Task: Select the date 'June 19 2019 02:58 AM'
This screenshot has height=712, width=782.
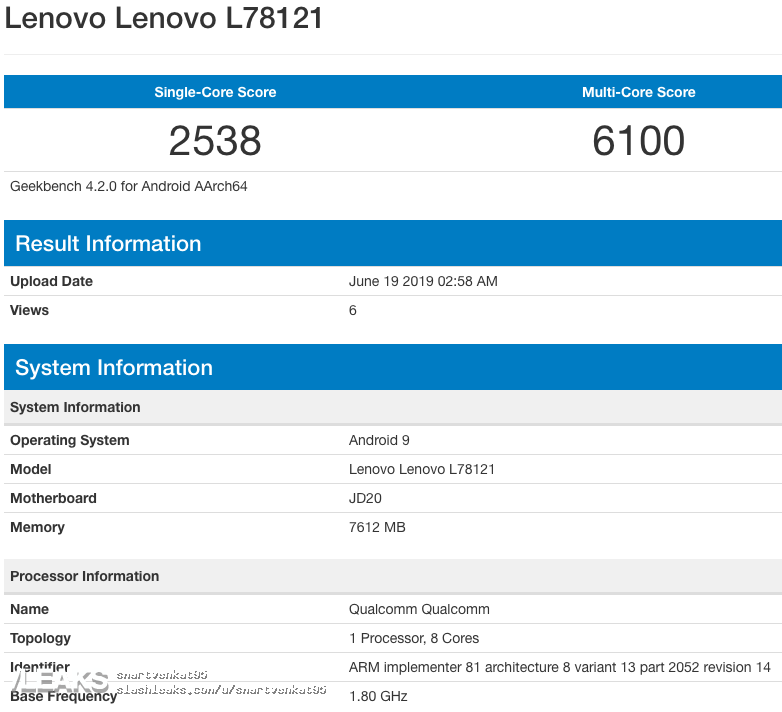Action: click(423, 281)
